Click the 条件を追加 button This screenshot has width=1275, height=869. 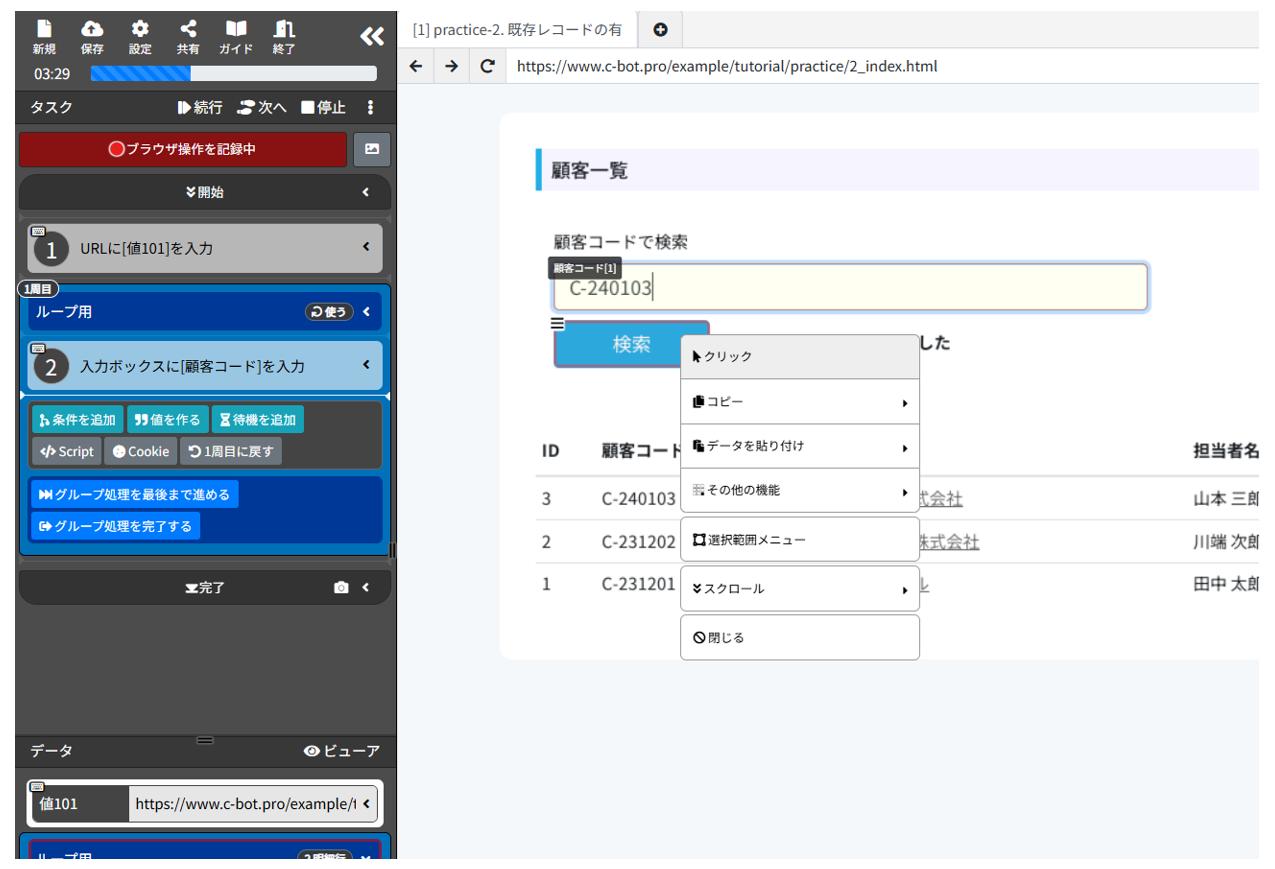coord(77,420)
